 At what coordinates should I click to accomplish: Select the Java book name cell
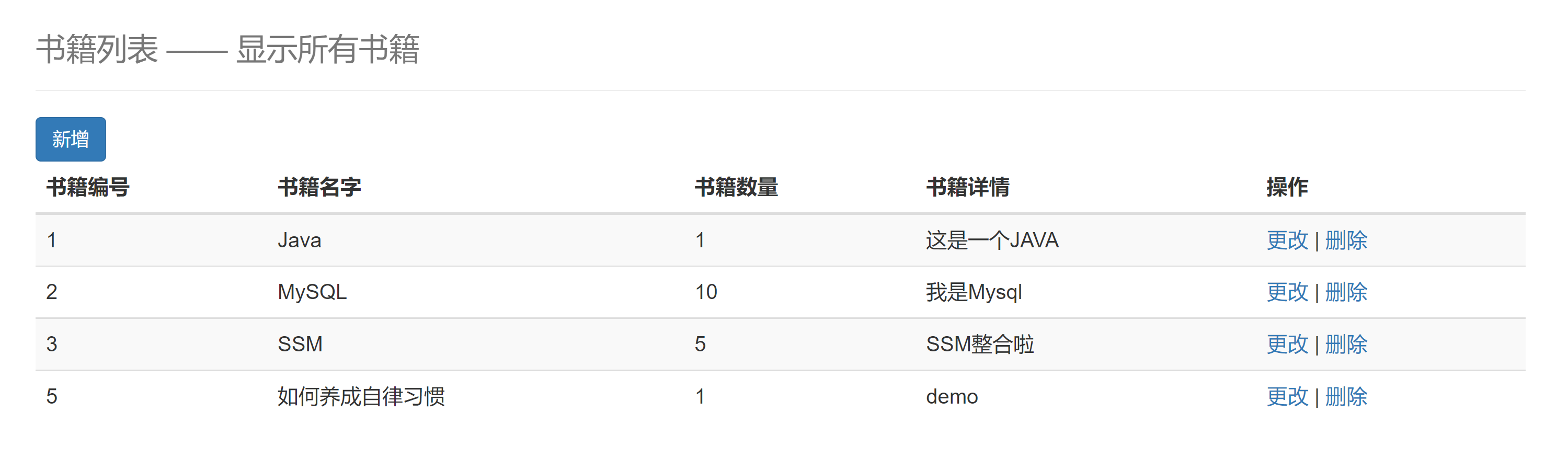(x=300, y=240)
